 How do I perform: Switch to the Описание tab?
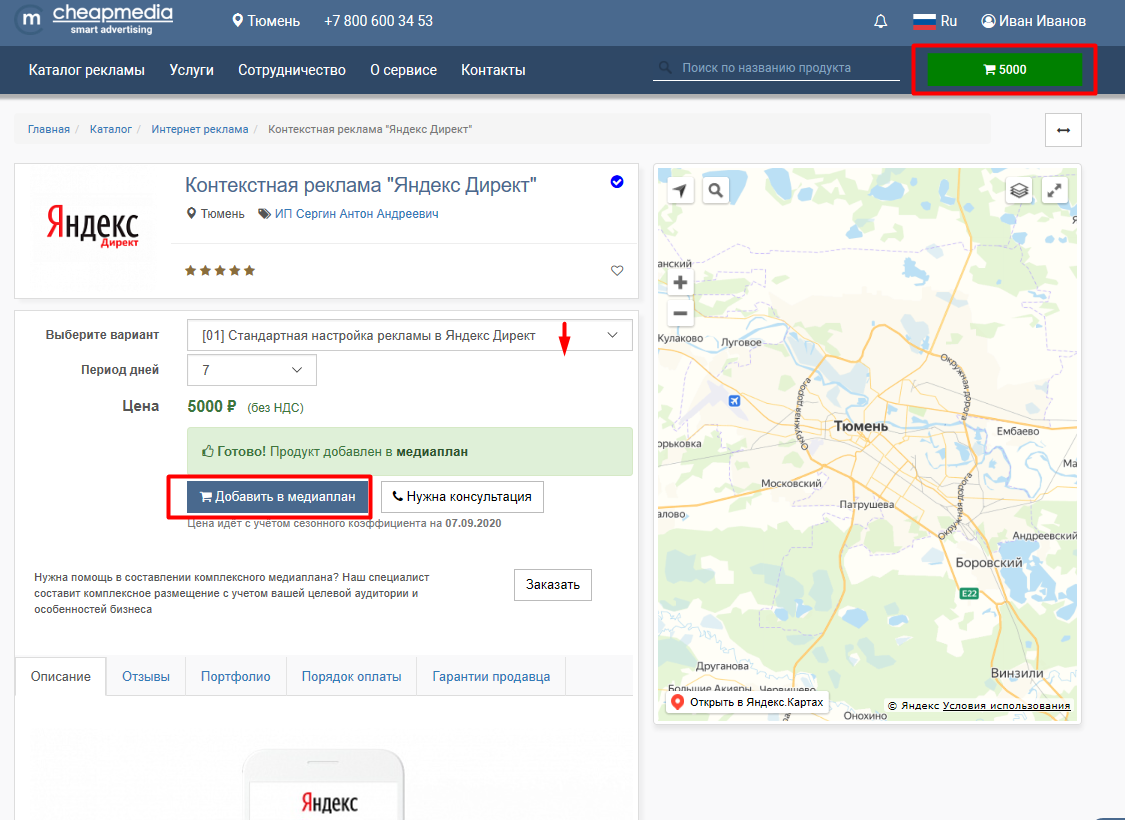[61, 677]
